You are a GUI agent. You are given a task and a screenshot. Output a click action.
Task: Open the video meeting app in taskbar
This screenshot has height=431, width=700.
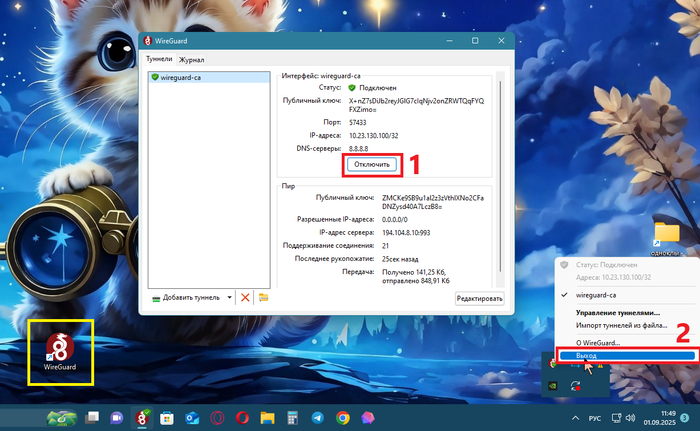pyautogui.click(x=117, y=418)
